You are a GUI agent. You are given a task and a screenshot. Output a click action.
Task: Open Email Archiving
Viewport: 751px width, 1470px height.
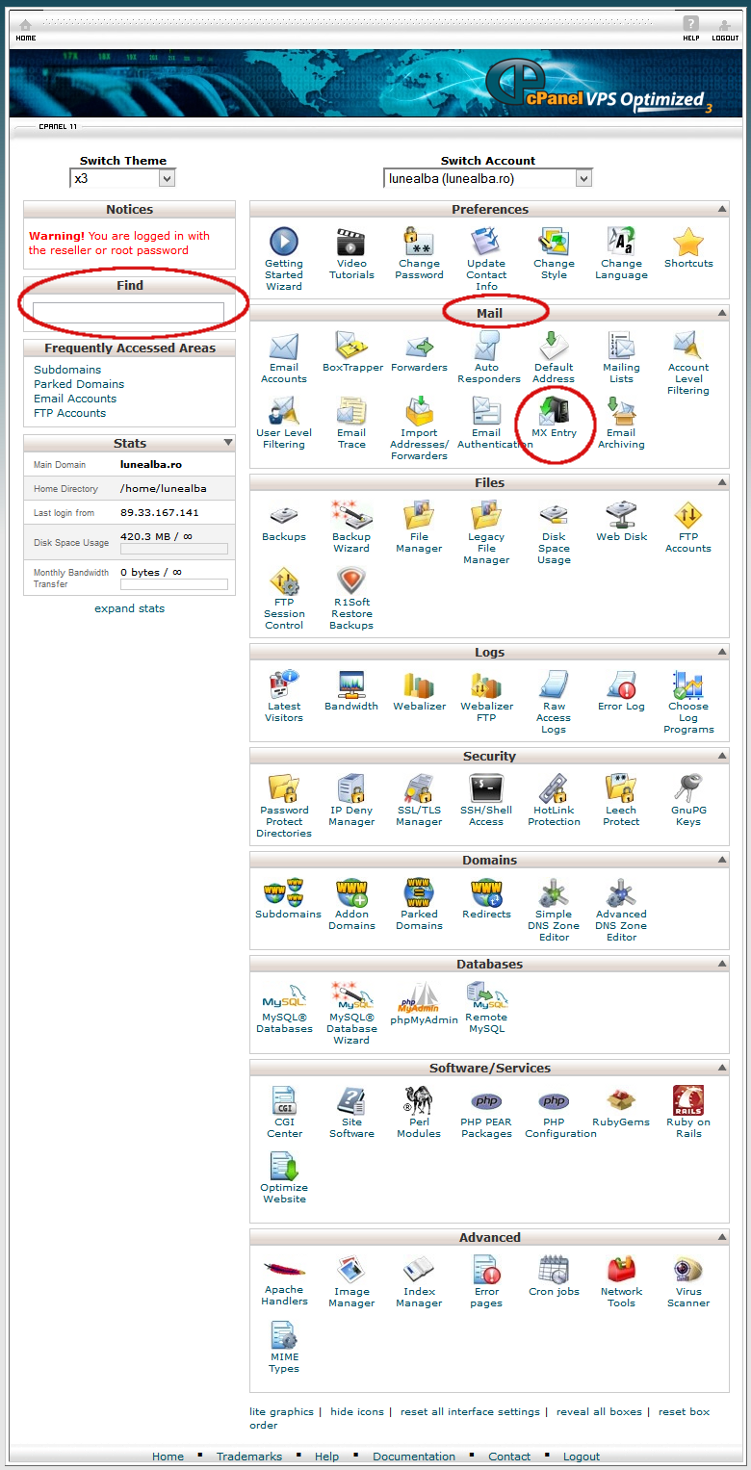[621, 423]
